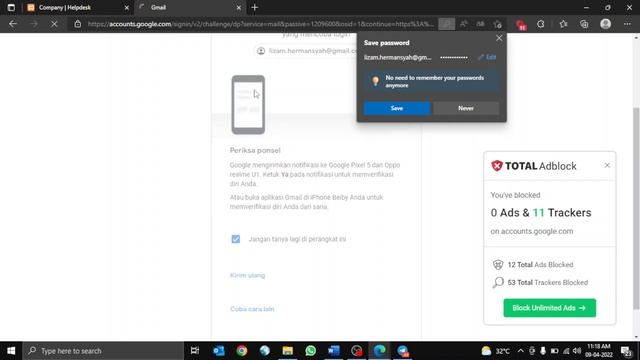Click the browser Back arrow
This screenshot has height=360, width=640.
(13, 24)
